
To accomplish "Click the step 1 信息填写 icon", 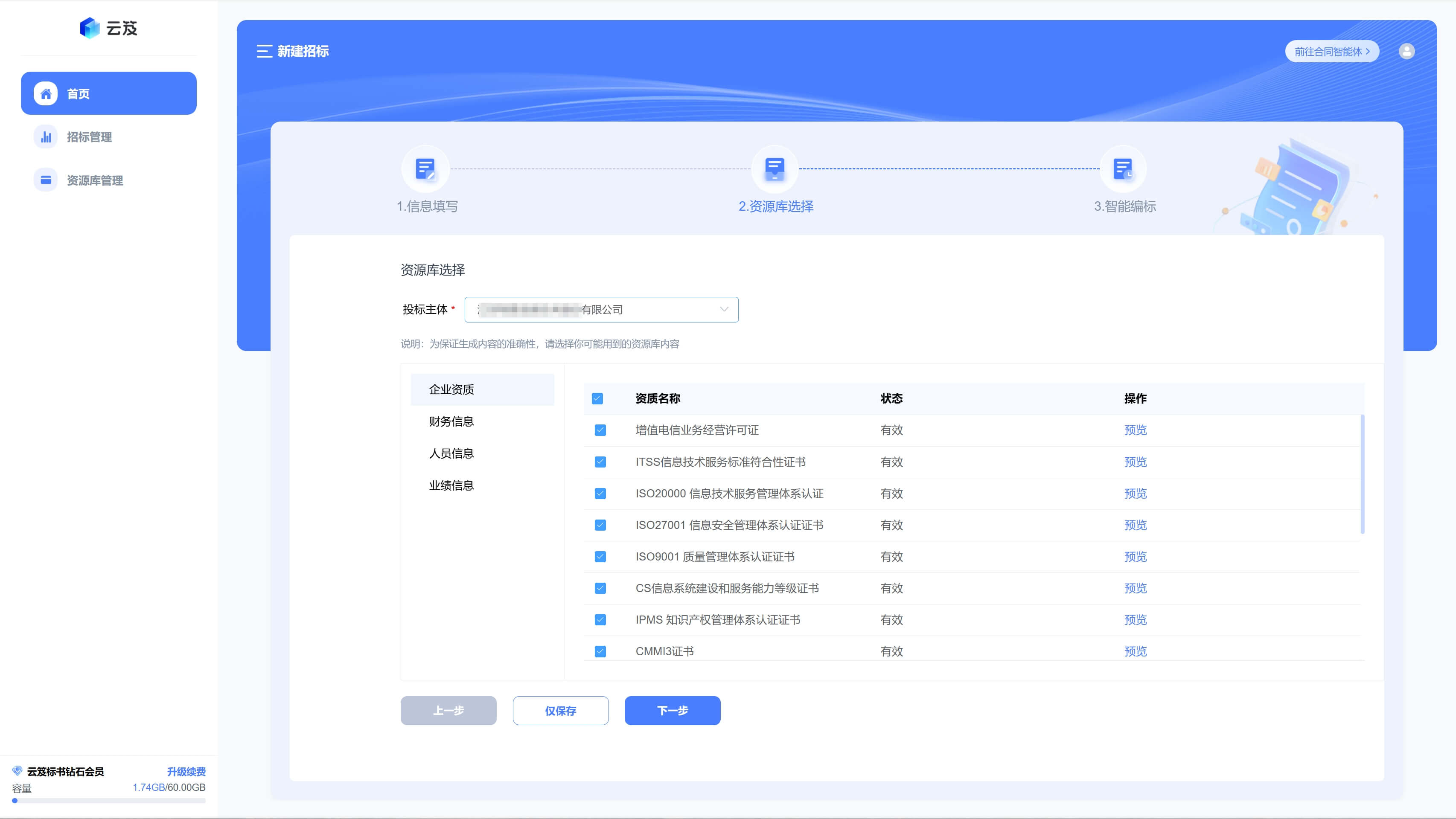I will pyautogui.click(x=425, y=169).
